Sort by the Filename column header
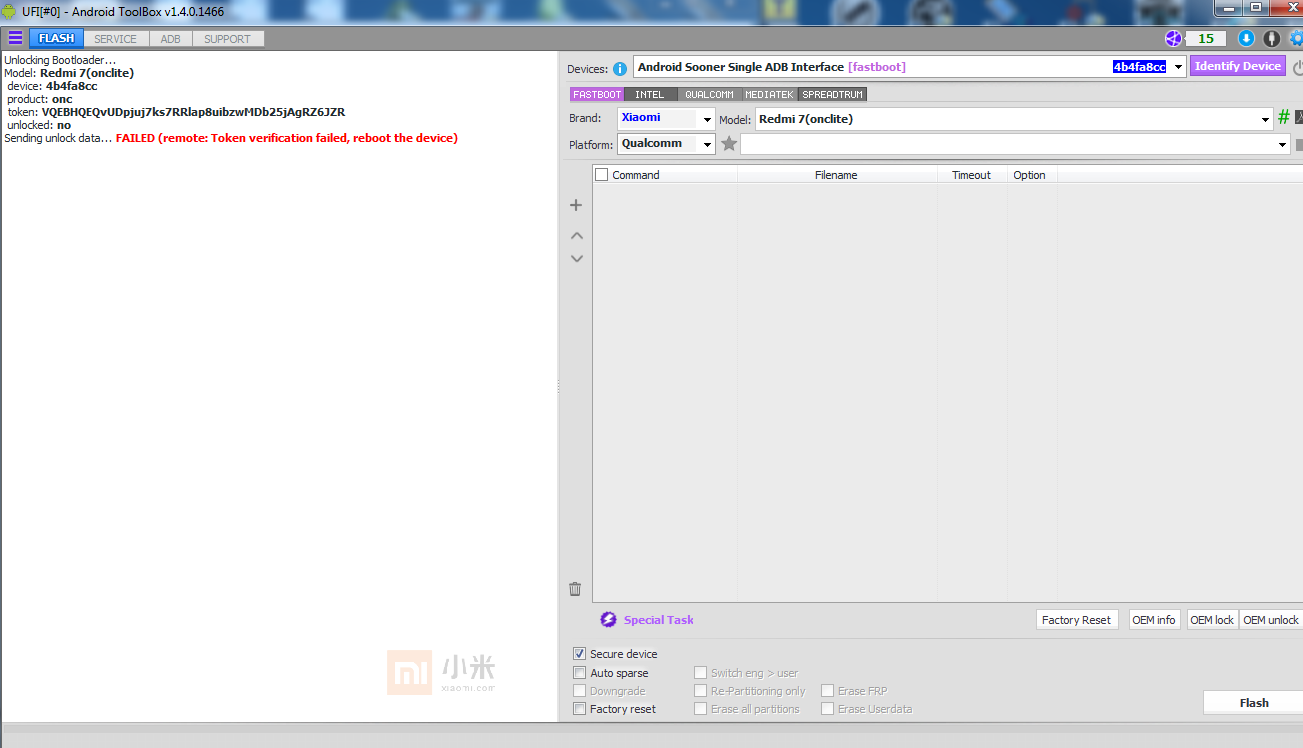1303x748 pixels. [x=836, y=175]
